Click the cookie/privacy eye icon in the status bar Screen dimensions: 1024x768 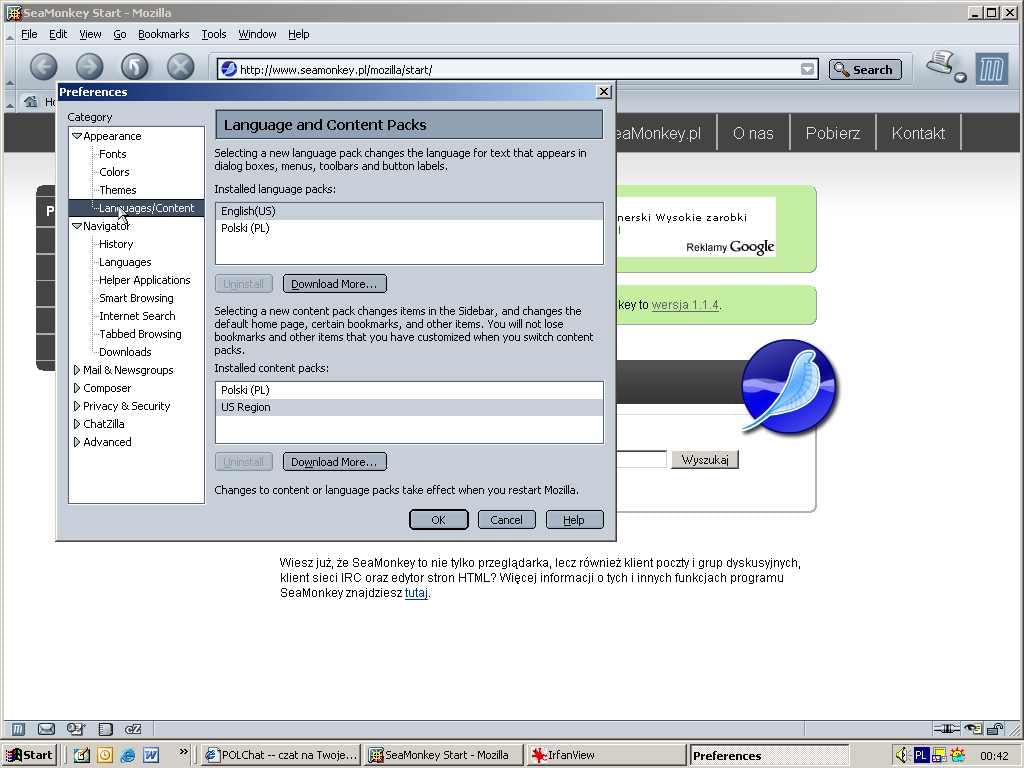point(973,729)
